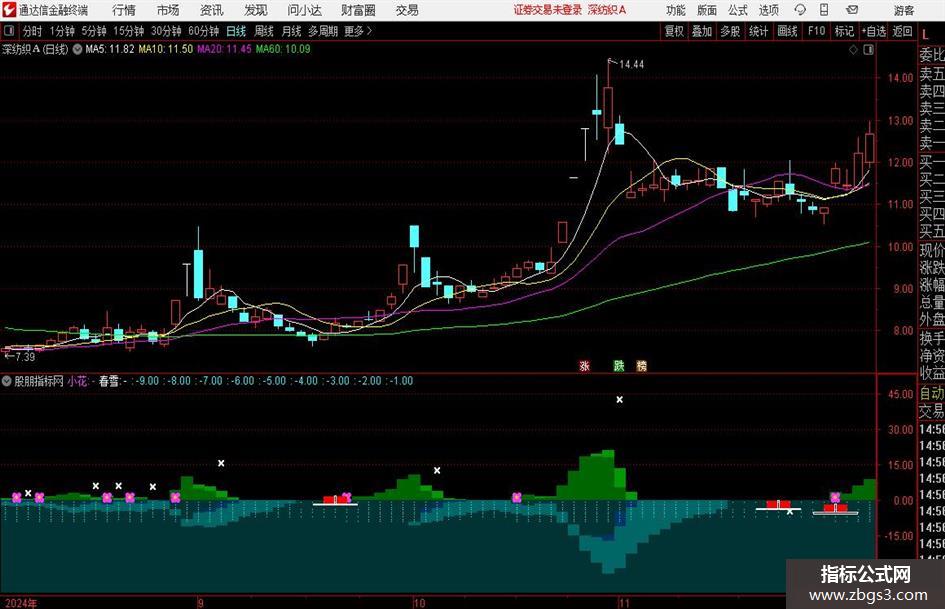Click the month 9 marker on time axis

click(201, 603)
